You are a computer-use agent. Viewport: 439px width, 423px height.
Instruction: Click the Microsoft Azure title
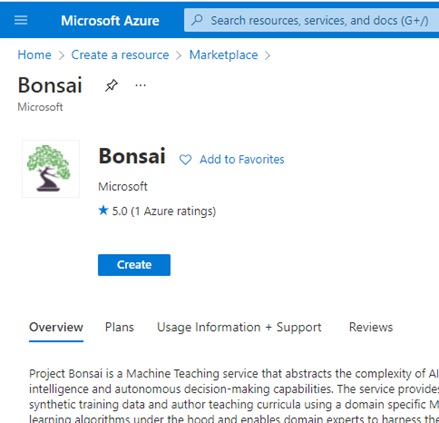pyautogui.click(x=110, y=21)
